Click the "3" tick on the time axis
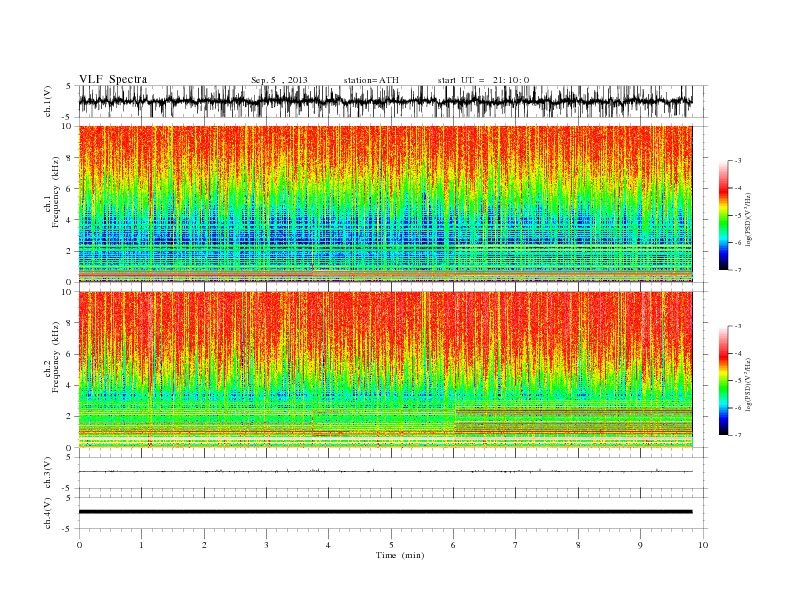This screenshot has width=792, height=612. (x=266, y=545)
